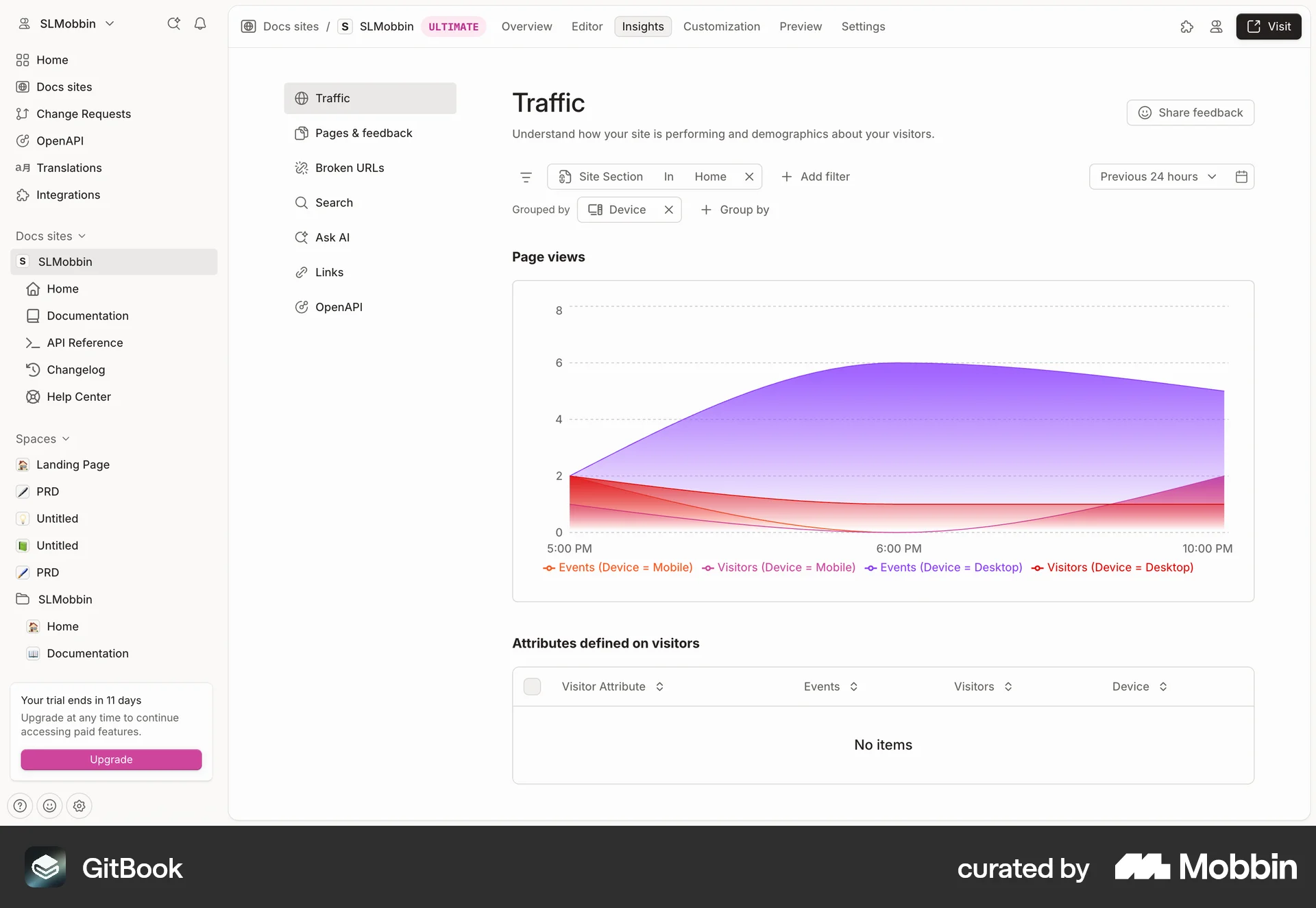Collapse the Docs sites sidebar section

(51, 236)
